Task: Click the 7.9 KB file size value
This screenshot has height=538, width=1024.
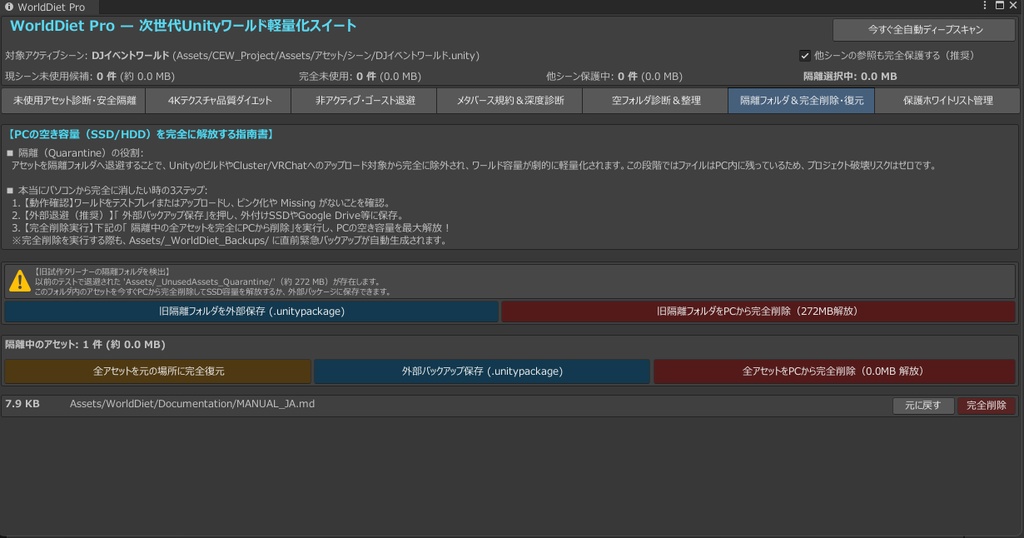Action: 22,404
